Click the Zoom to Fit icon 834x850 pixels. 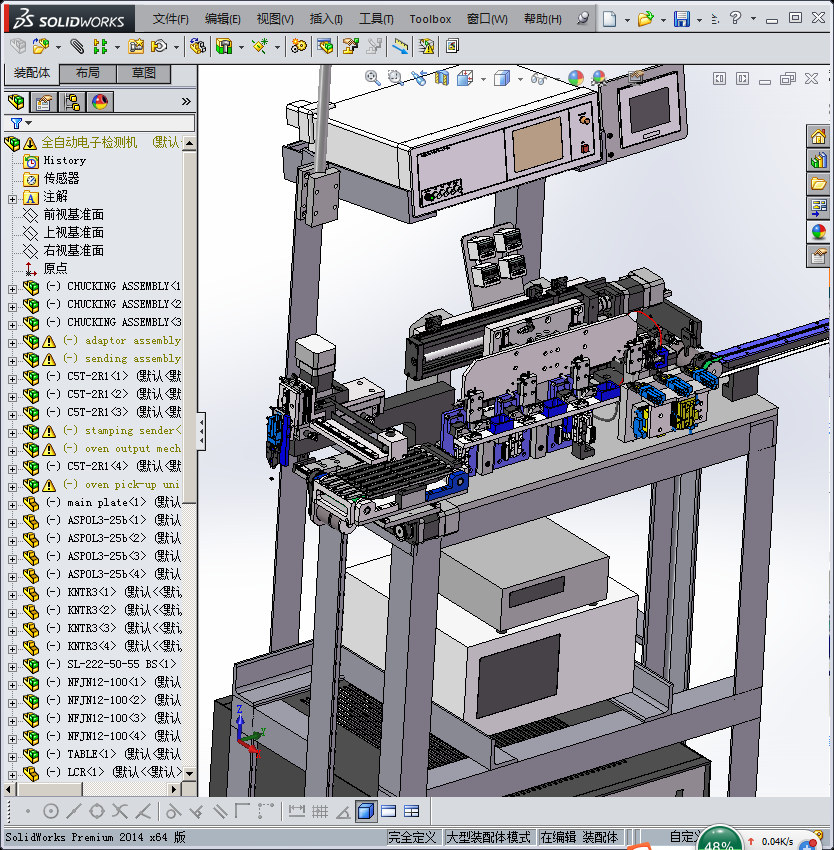(x=372, y=77)
